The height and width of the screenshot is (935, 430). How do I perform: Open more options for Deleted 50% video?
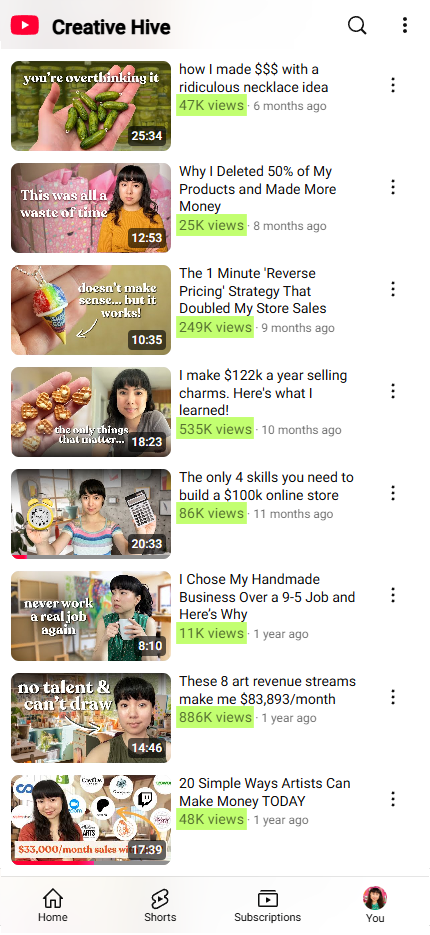click(x=392, y=187)
